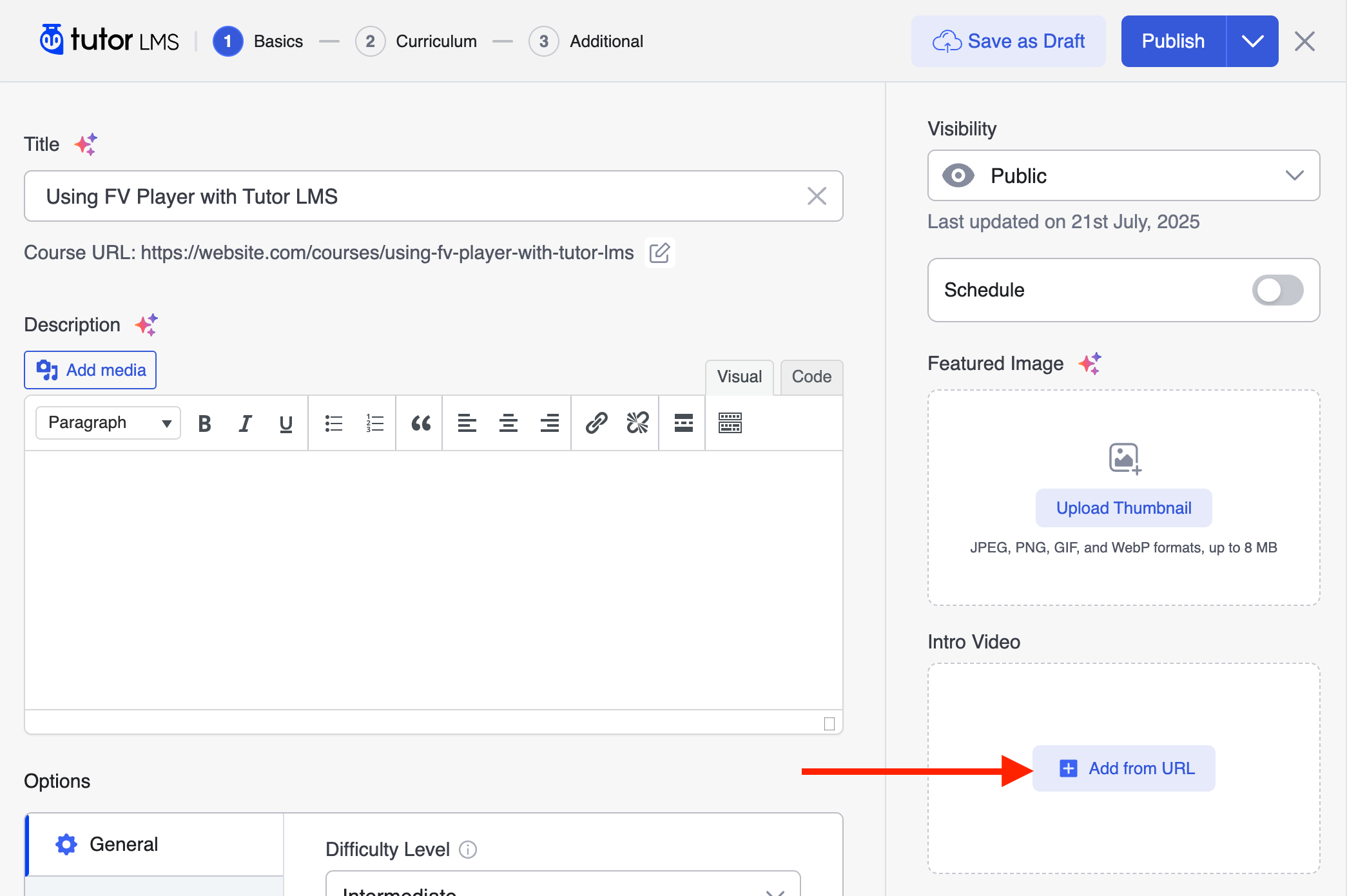Insert a bulleted list
Screen dimensions: 1347x896
coord(334,424)
